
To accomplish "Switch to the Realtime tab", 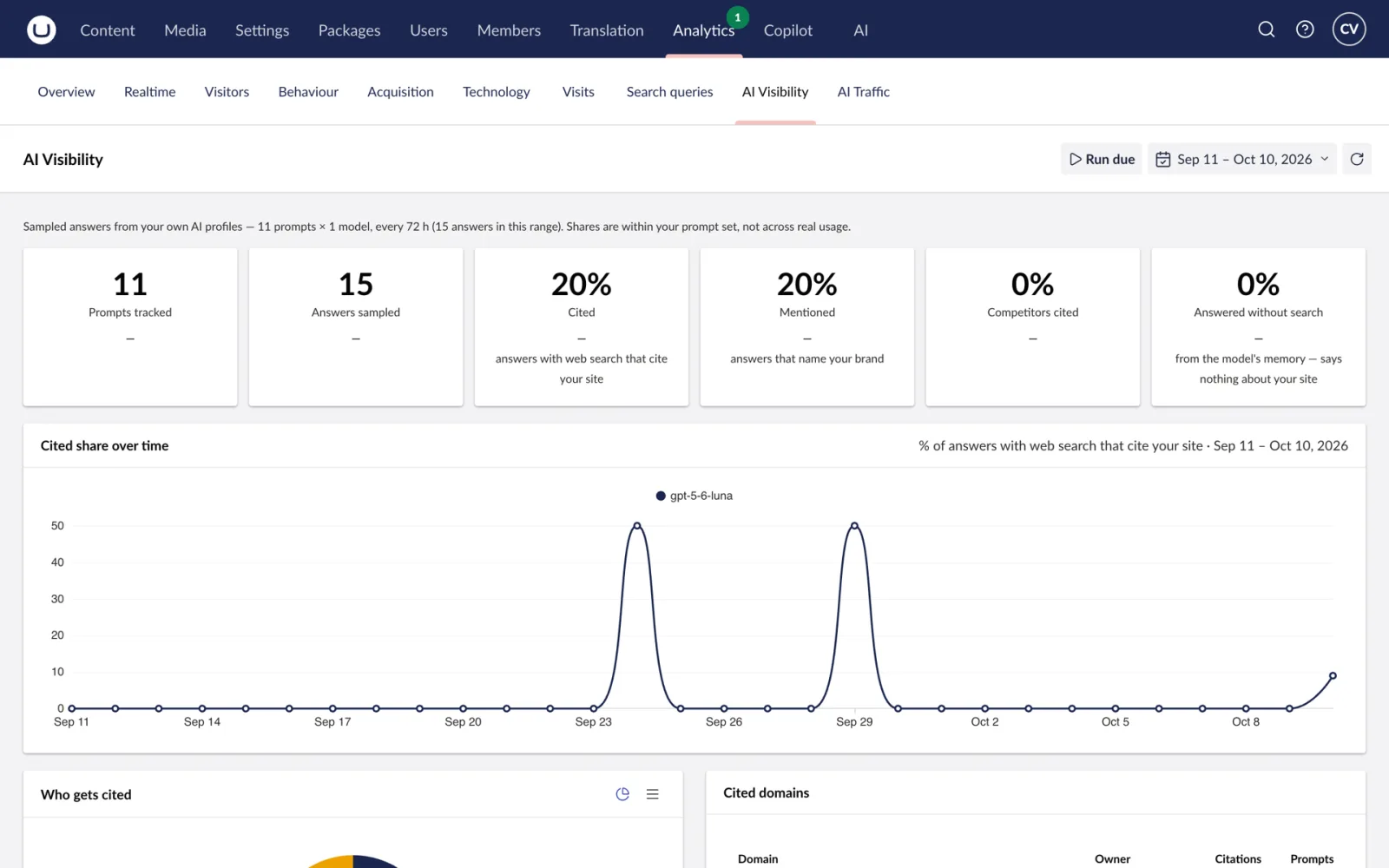I will point(149,92).
